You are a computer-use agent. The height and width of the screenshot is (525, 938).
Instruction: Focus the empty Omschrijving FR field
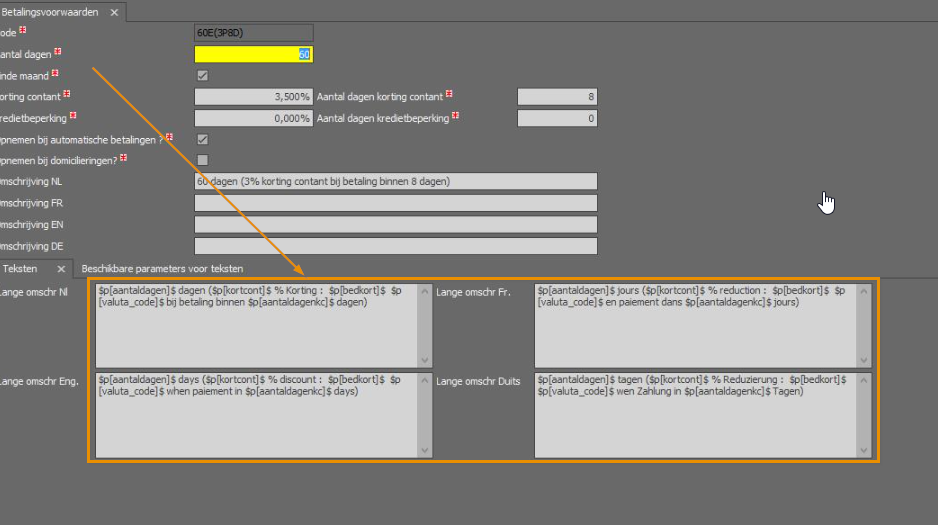point(395,203)
